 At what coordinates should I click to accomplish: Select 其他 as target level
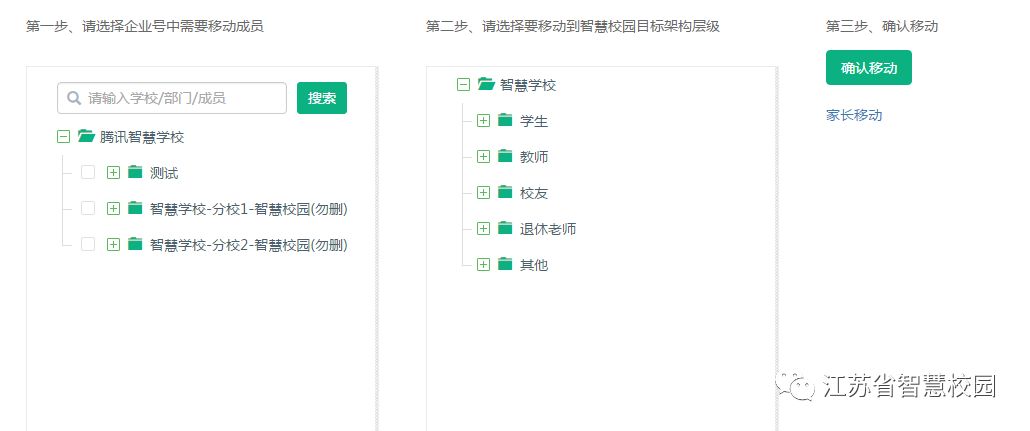click(x=534, y=265)
